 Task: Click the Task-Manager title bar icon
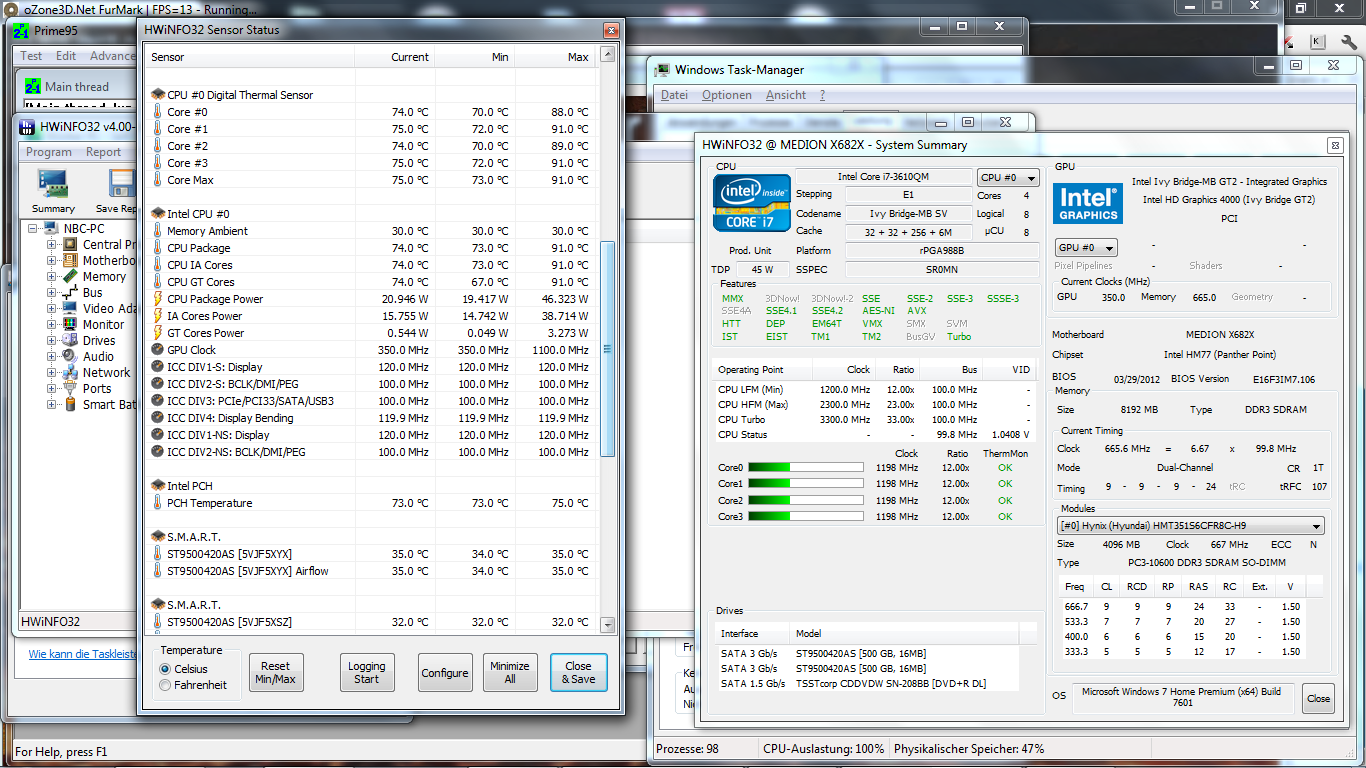[x=663, y=70]
